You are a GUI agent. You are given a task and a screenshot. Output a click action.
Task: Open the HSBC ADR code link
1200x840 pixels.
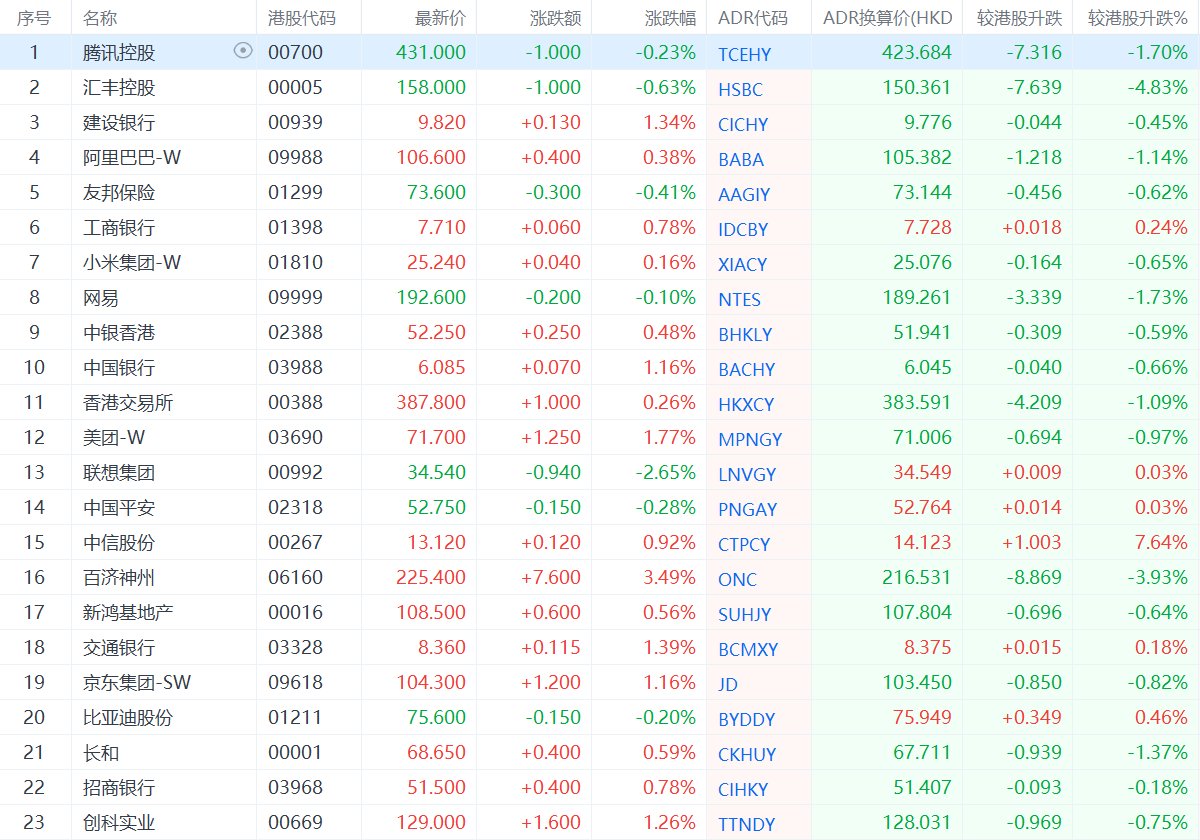pos(740,89)
